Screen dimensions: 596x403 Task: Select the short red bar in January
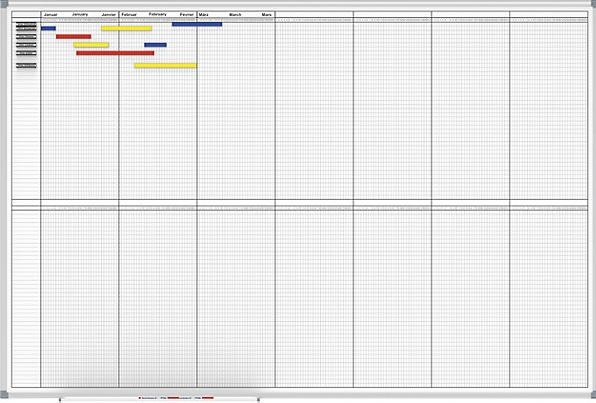[73, 36]
